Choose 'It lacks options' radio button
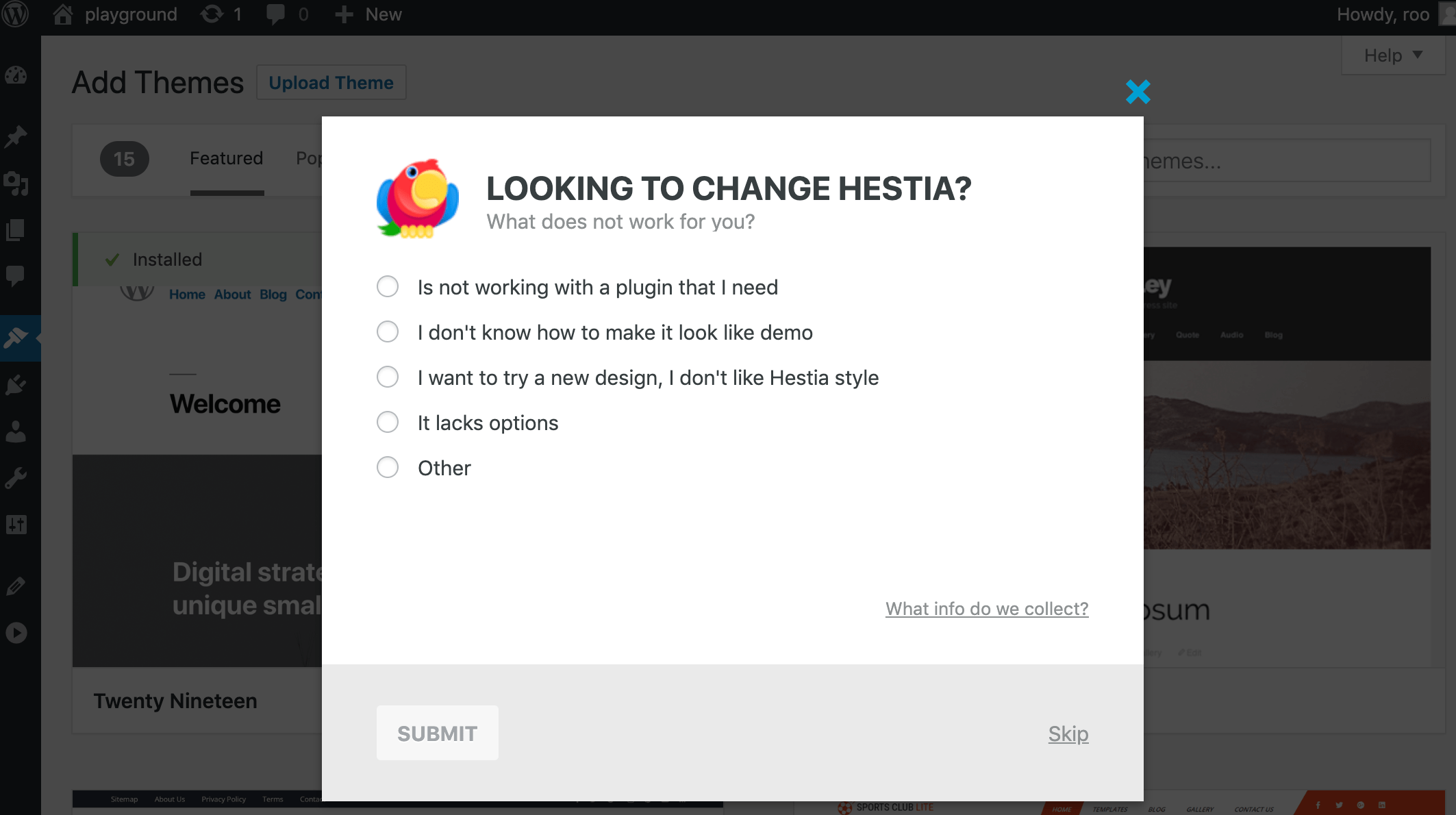This screenshot has height=815, width=1456. pyautogui.click(x=388, y=423)
